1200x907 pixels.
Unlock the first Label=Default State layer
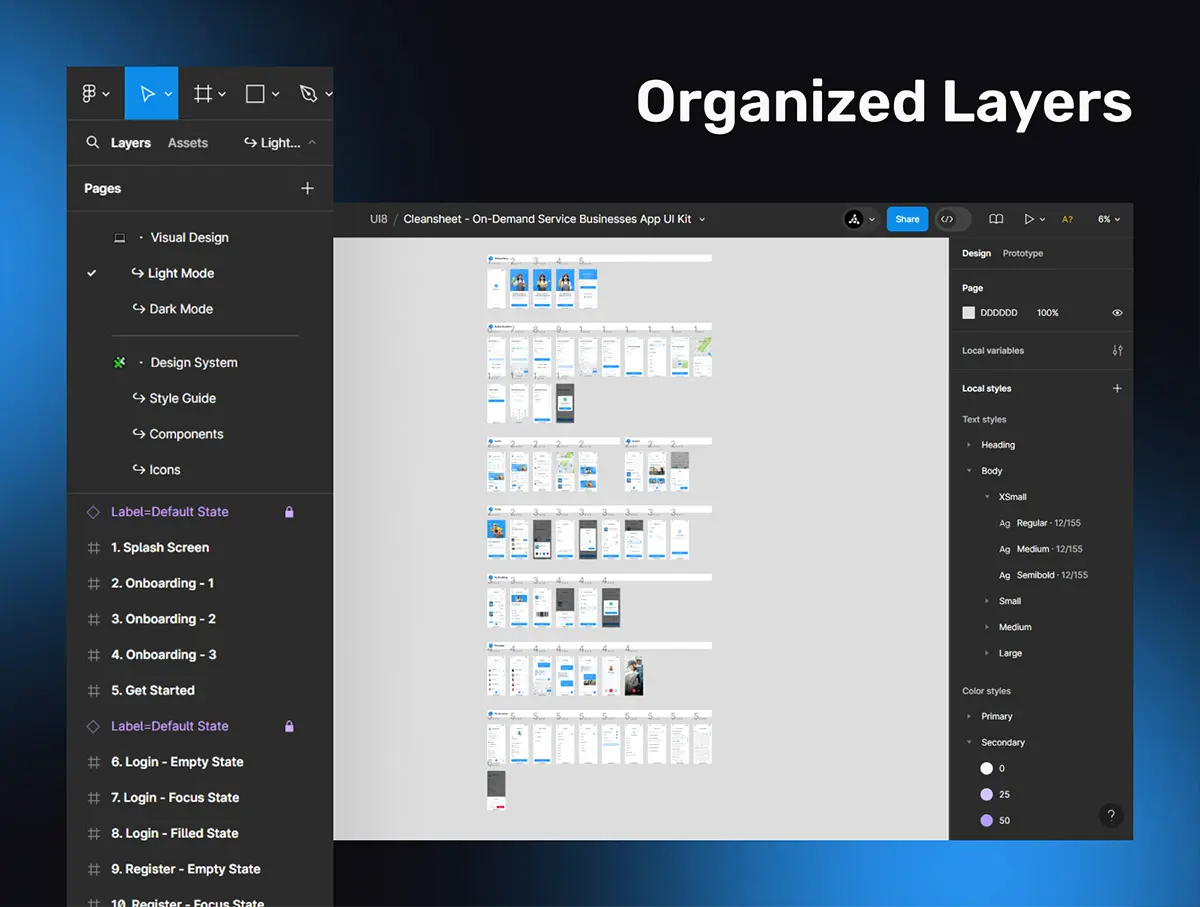pos(289,512)
